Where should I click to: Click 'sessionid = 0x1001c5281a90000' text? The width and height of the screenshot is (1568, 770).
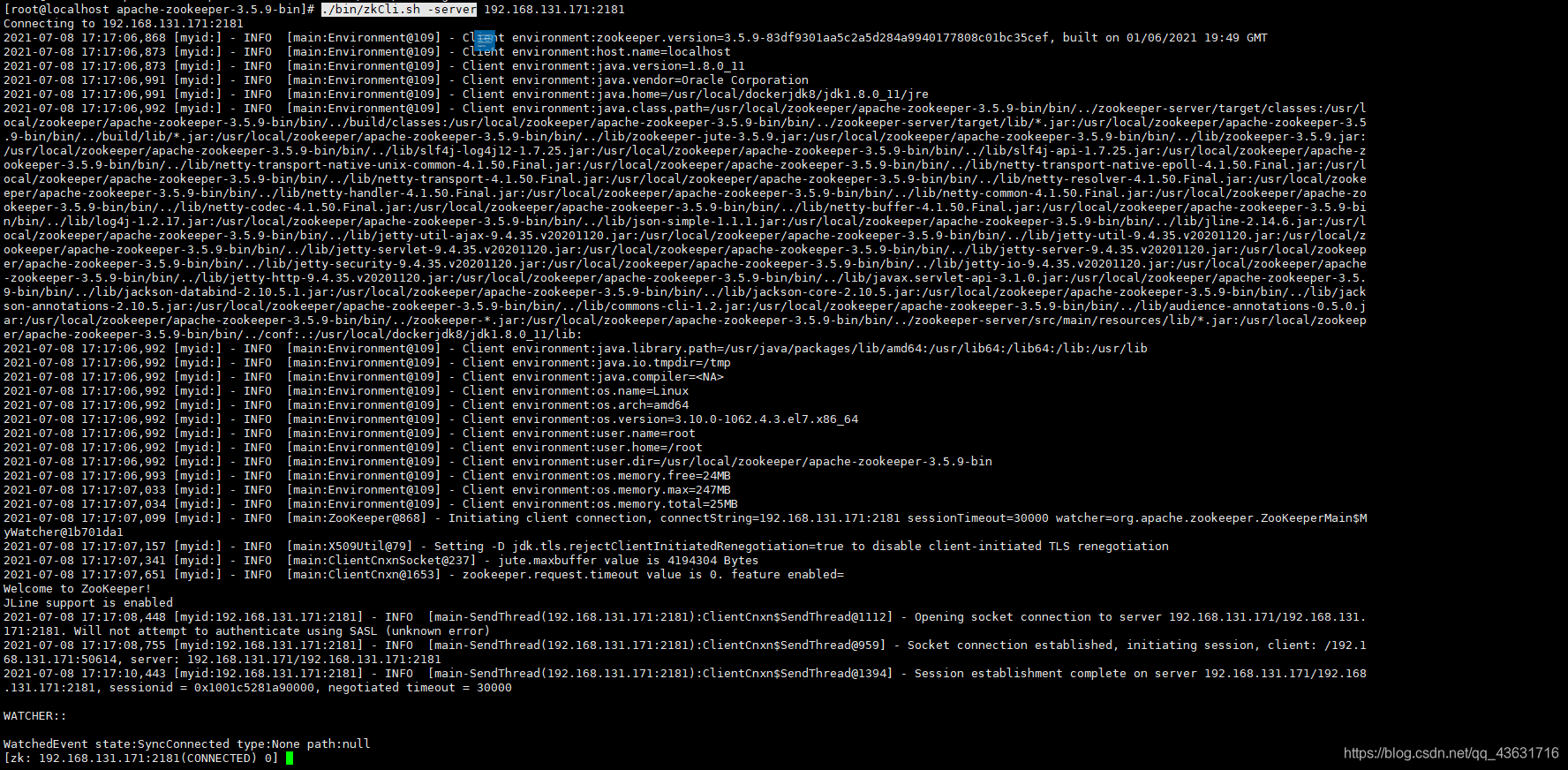click(212, 688)
